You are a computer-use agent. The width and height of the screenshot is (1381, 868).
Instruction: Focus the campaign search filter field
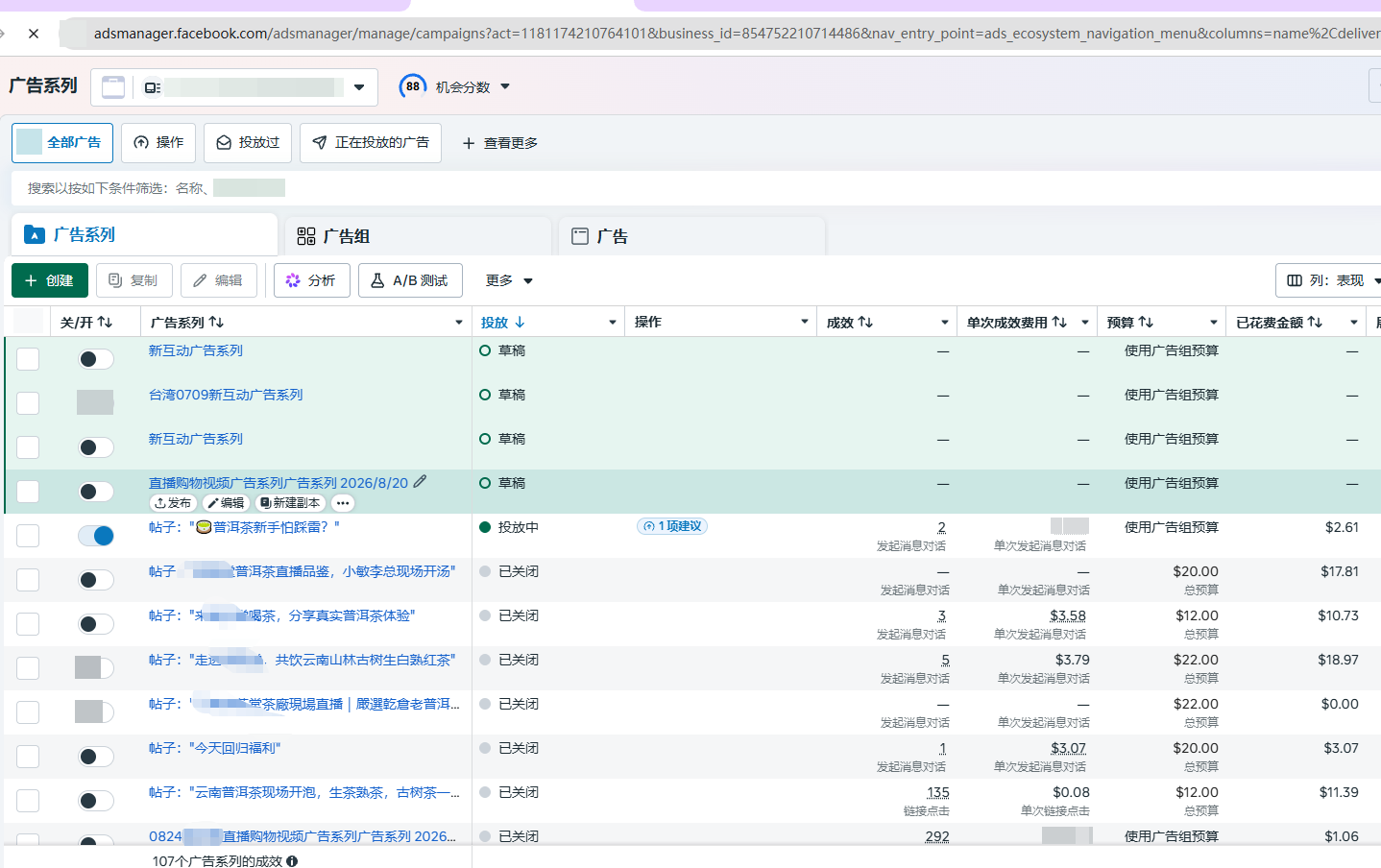point(696,188)
